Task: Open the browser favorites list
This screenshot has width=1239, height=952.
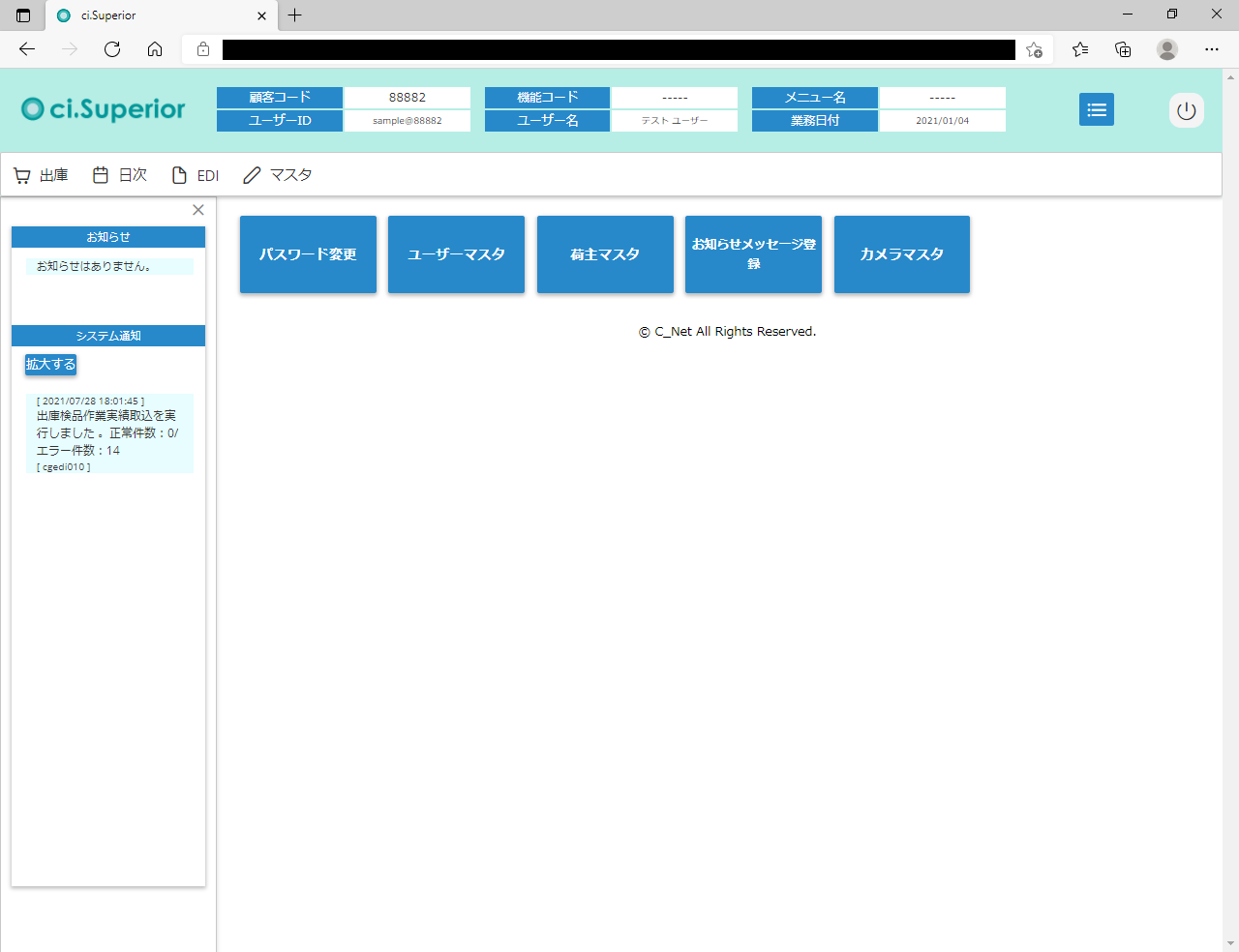Action: click(x=1080, y=49)
